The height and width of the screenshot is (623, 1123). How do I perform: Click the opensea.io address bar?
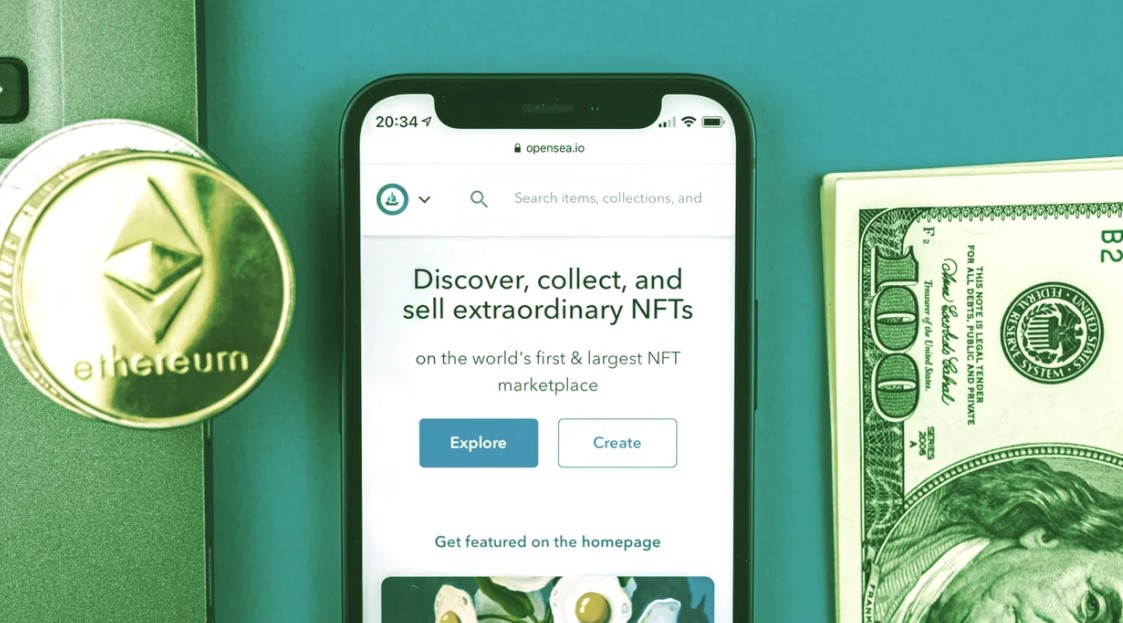549,148
